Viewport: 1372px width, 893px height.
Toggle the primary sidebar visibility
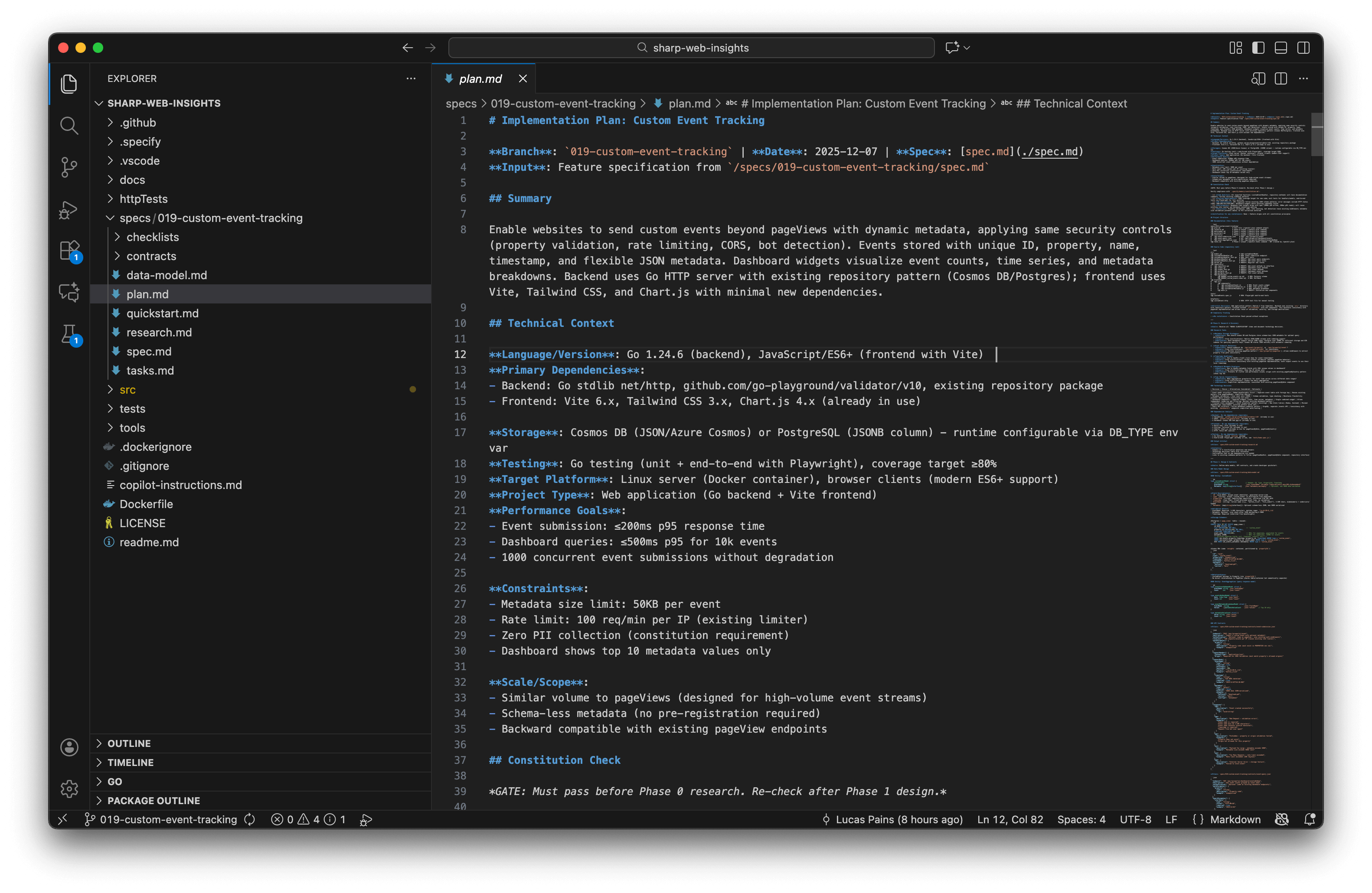pyautogui.click(x=1258, y=48)
